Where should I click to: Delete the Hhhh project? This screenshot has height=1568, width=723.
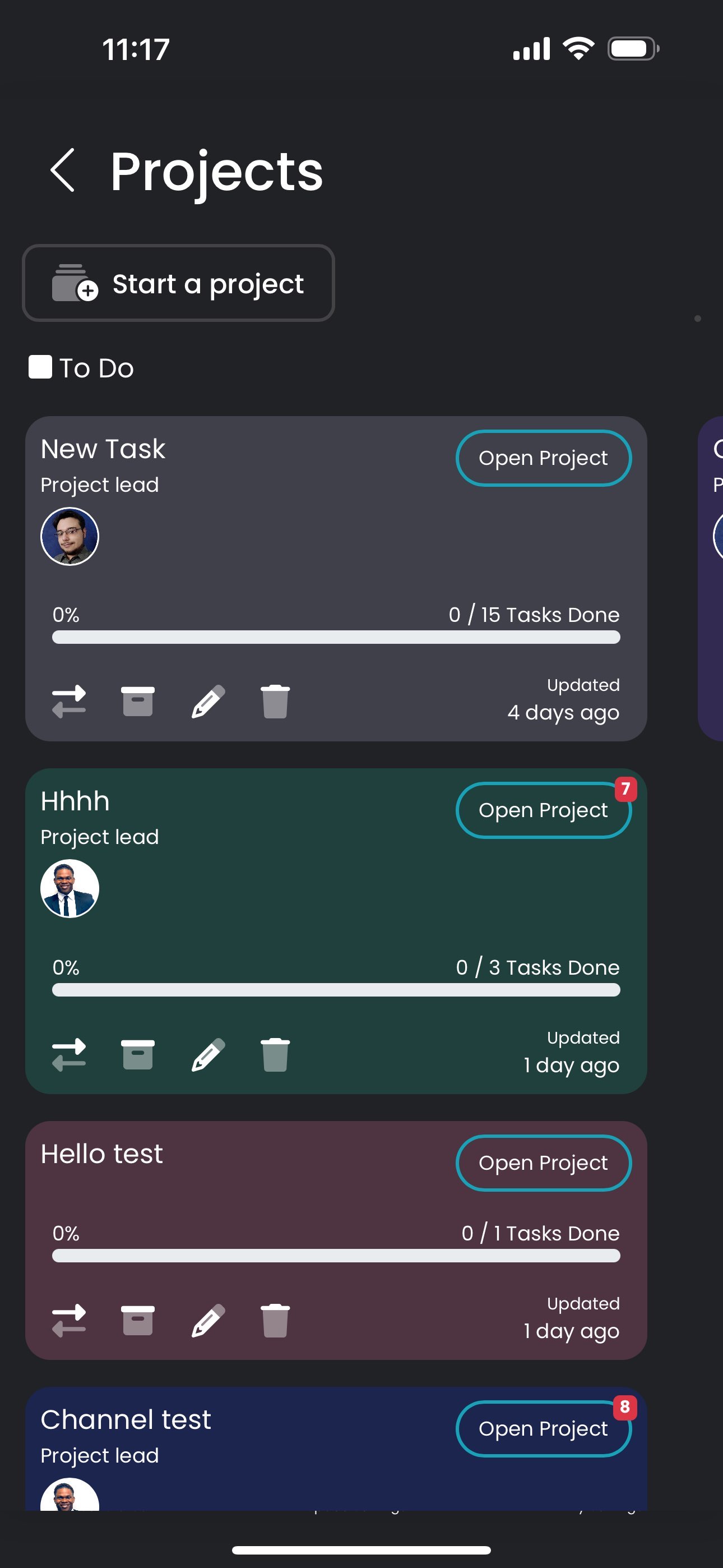pos(275,1054)
